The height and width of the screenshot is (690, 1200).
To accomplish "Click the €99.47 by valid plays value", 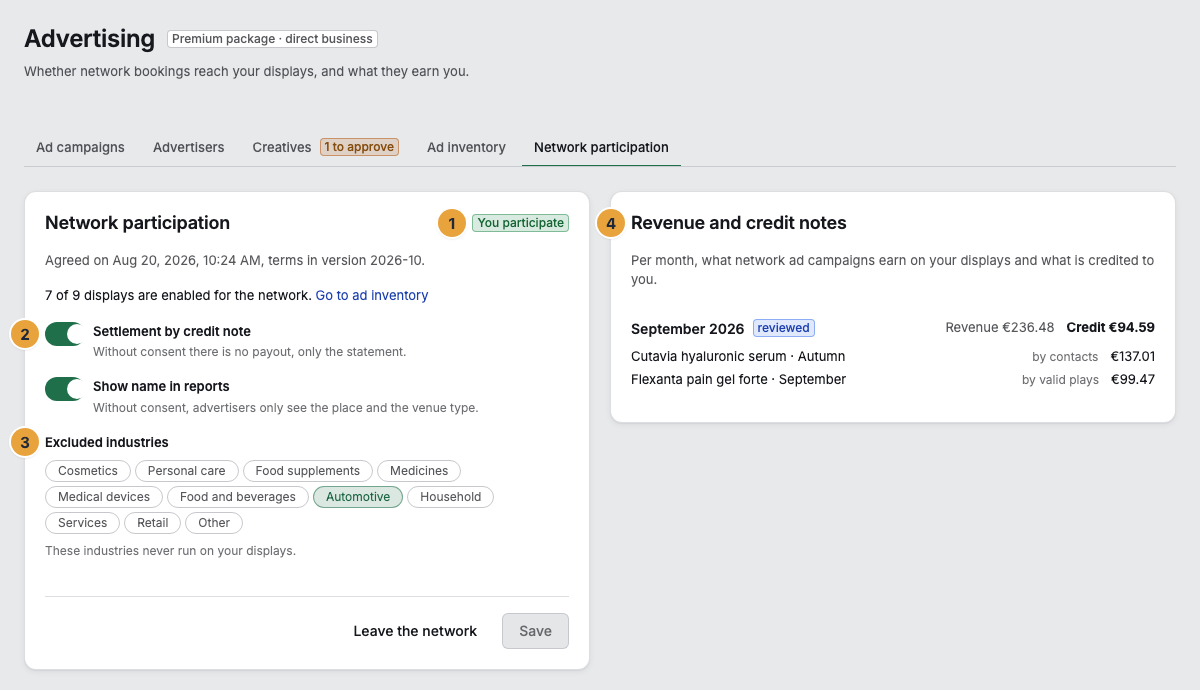I will pyautogui.click(x=1133, y=380).
